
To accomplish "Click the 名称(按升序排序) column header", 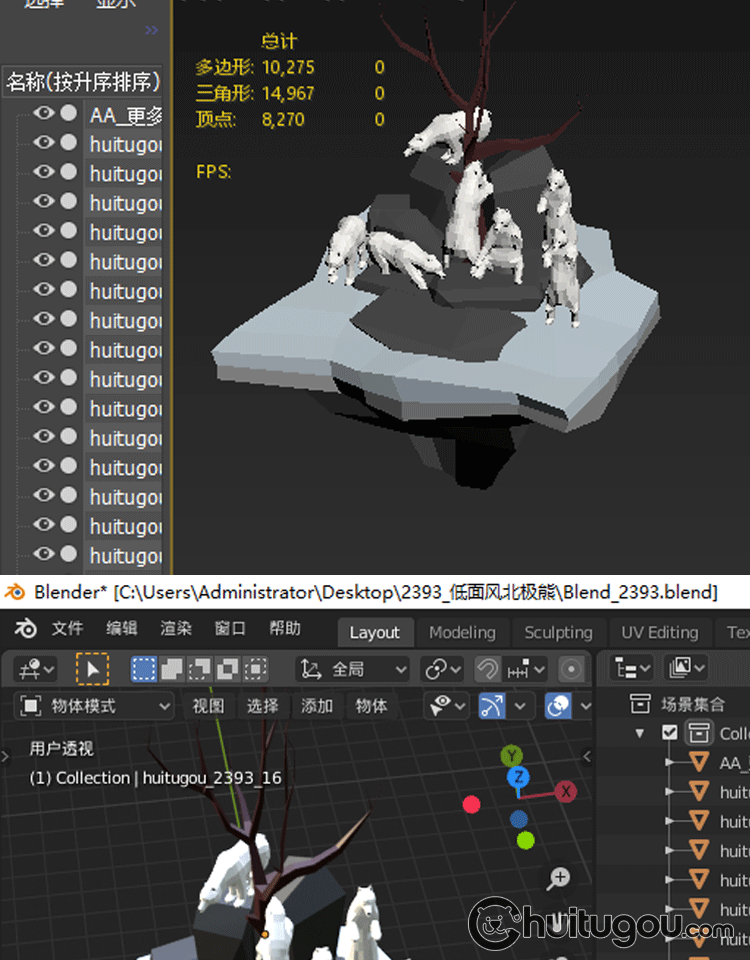I will [x=83, y=82].
